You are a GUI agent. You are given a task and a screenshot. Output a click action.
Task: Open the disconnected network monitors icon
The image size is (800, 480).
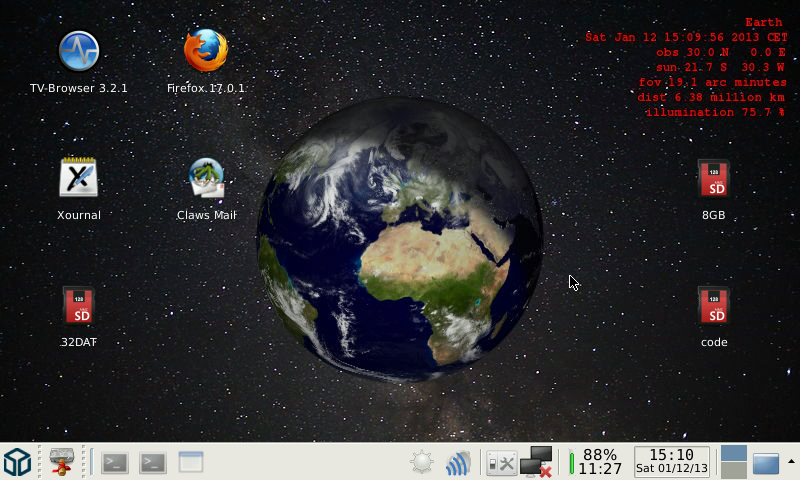[x=537, y=462]
